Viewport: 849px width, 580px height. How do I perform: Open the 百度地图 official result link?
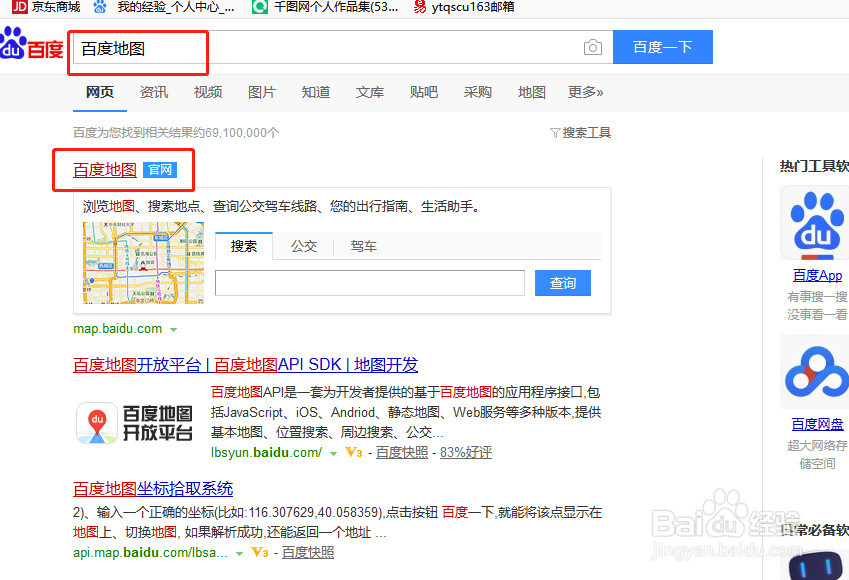(x=105, y=170)
